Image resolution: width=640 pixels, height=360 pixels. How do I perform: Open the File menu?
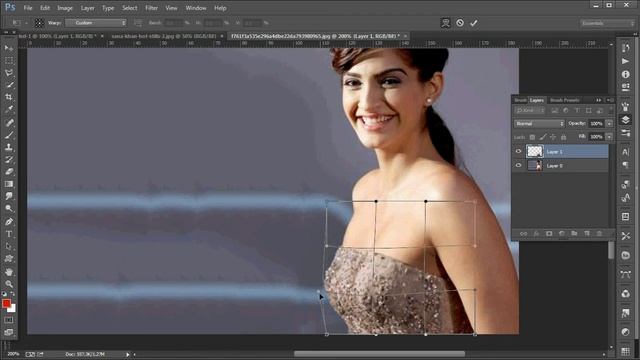coord(28,8)
